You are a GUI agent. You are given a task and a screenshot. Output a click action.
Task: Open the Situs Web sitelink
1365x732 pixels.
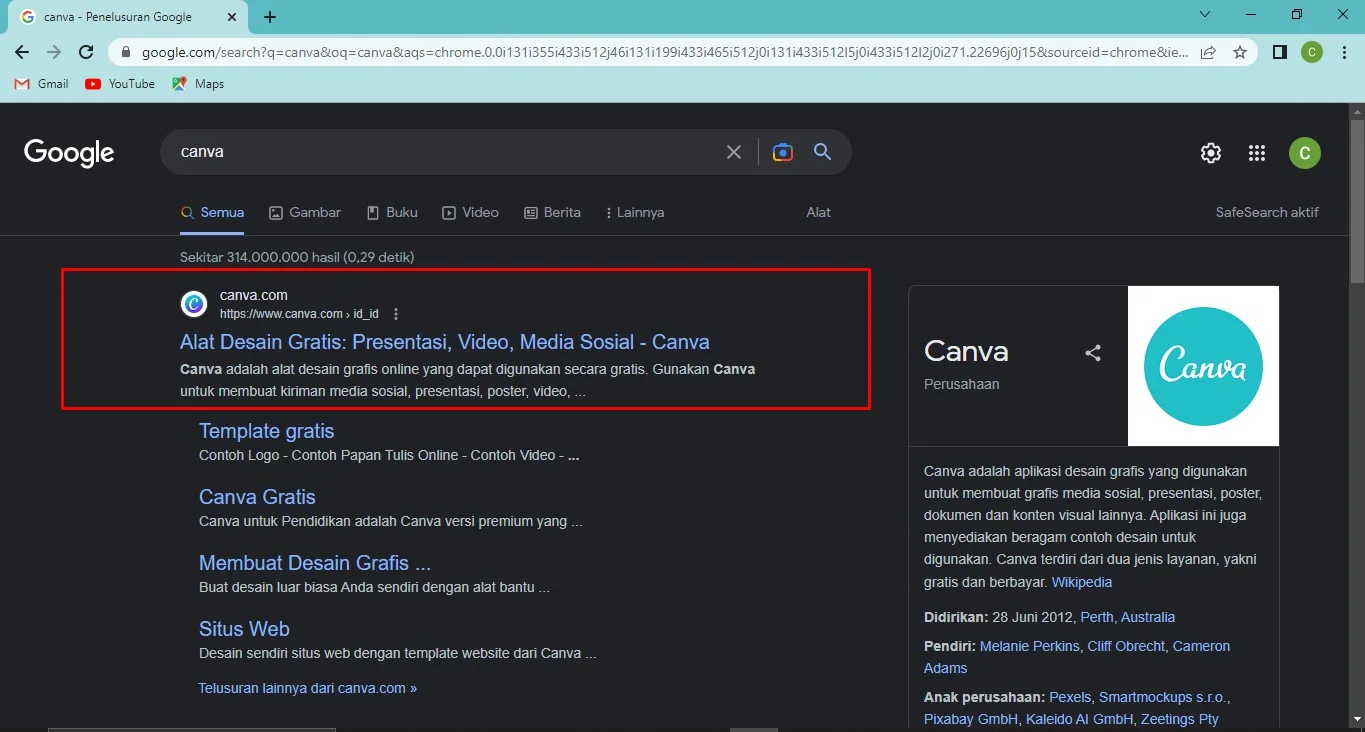[x=244, y=629]
